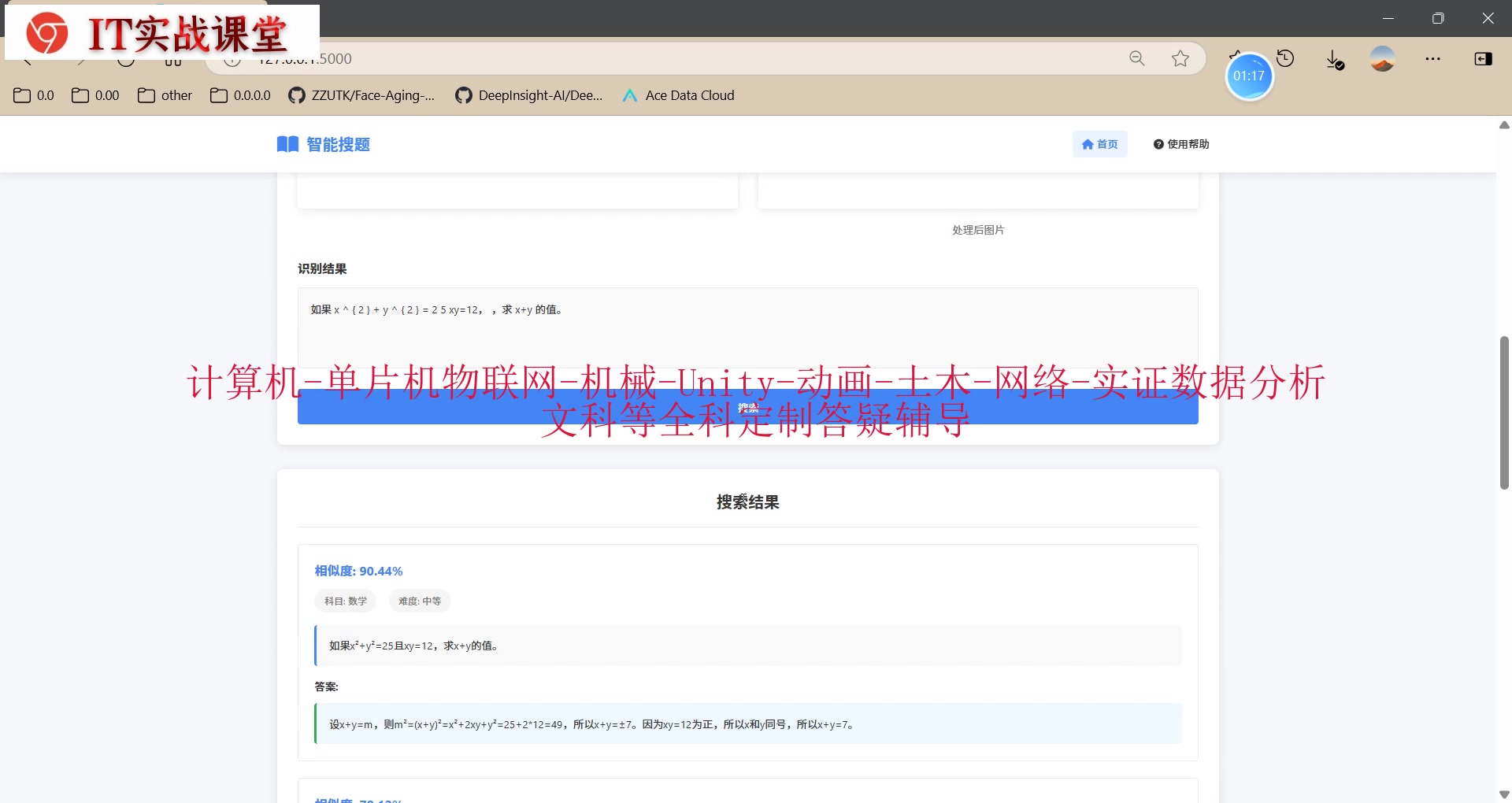This screenshot has height=803, width=1512.
Task: Click the 搜索结果 heading
Action: coord(747,502)
